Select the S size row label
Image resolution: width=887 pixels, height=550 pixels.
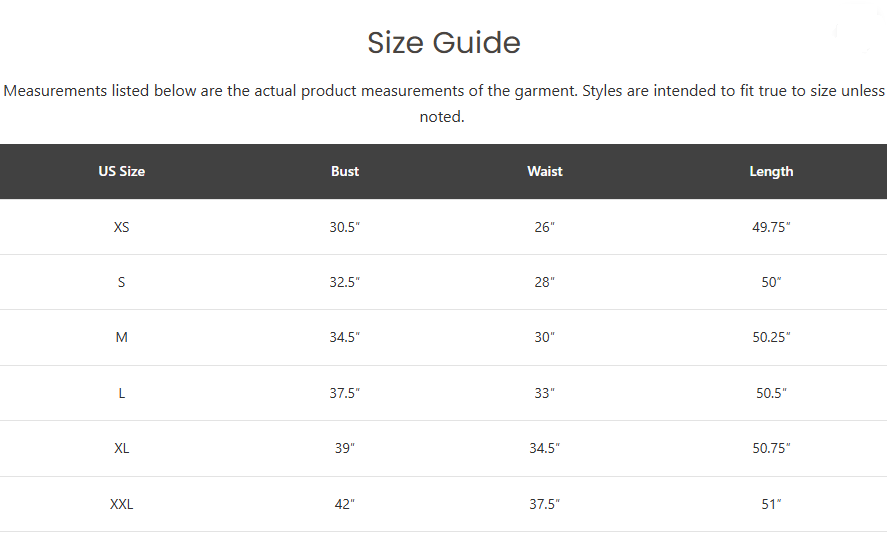(x=122, y=282)
